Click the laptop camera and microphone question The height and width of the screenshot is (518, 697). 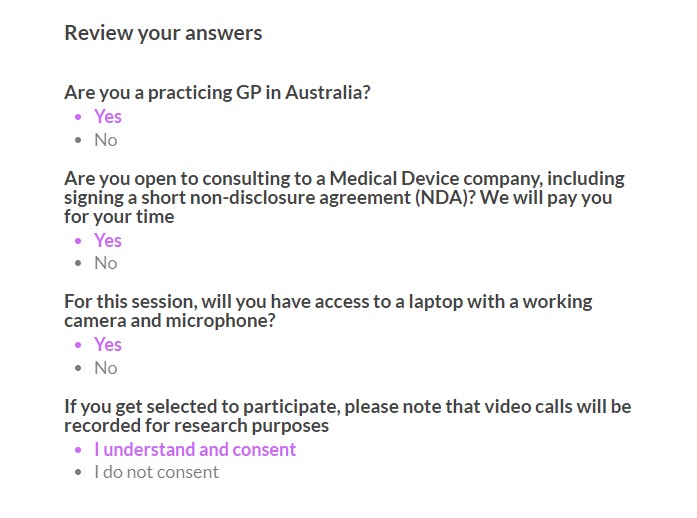[x=328, y=311]
